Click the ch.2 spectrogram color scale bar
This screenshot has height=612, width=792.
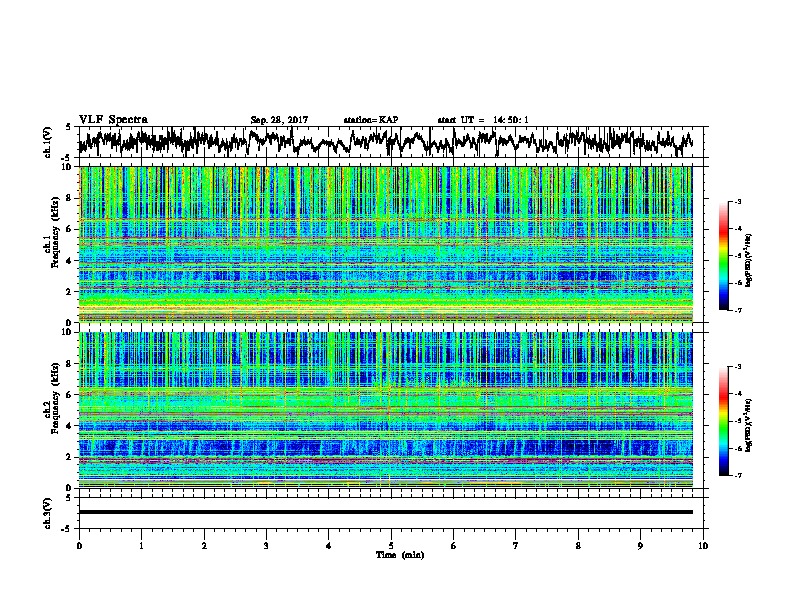pyautogui.click(x=723, y=421)
